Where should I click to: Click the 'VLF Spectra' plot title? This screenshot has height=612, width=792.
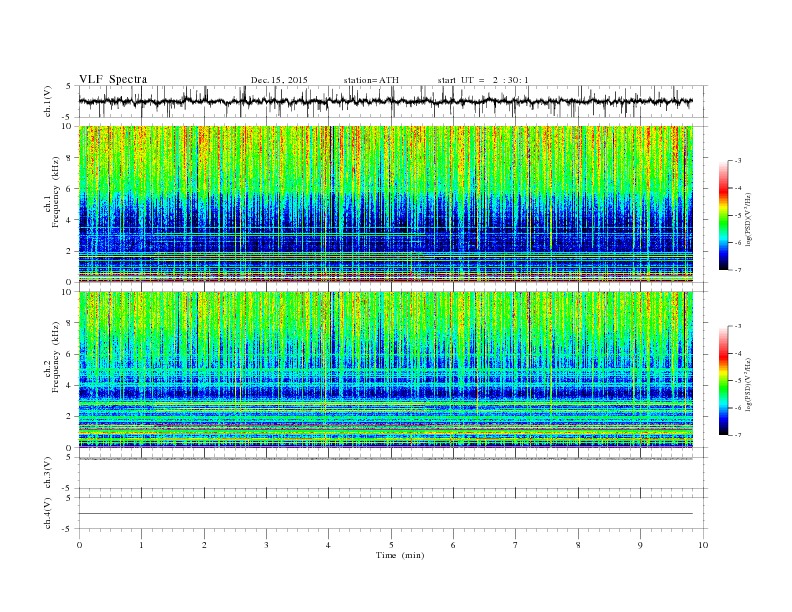[x=113, y=79]
